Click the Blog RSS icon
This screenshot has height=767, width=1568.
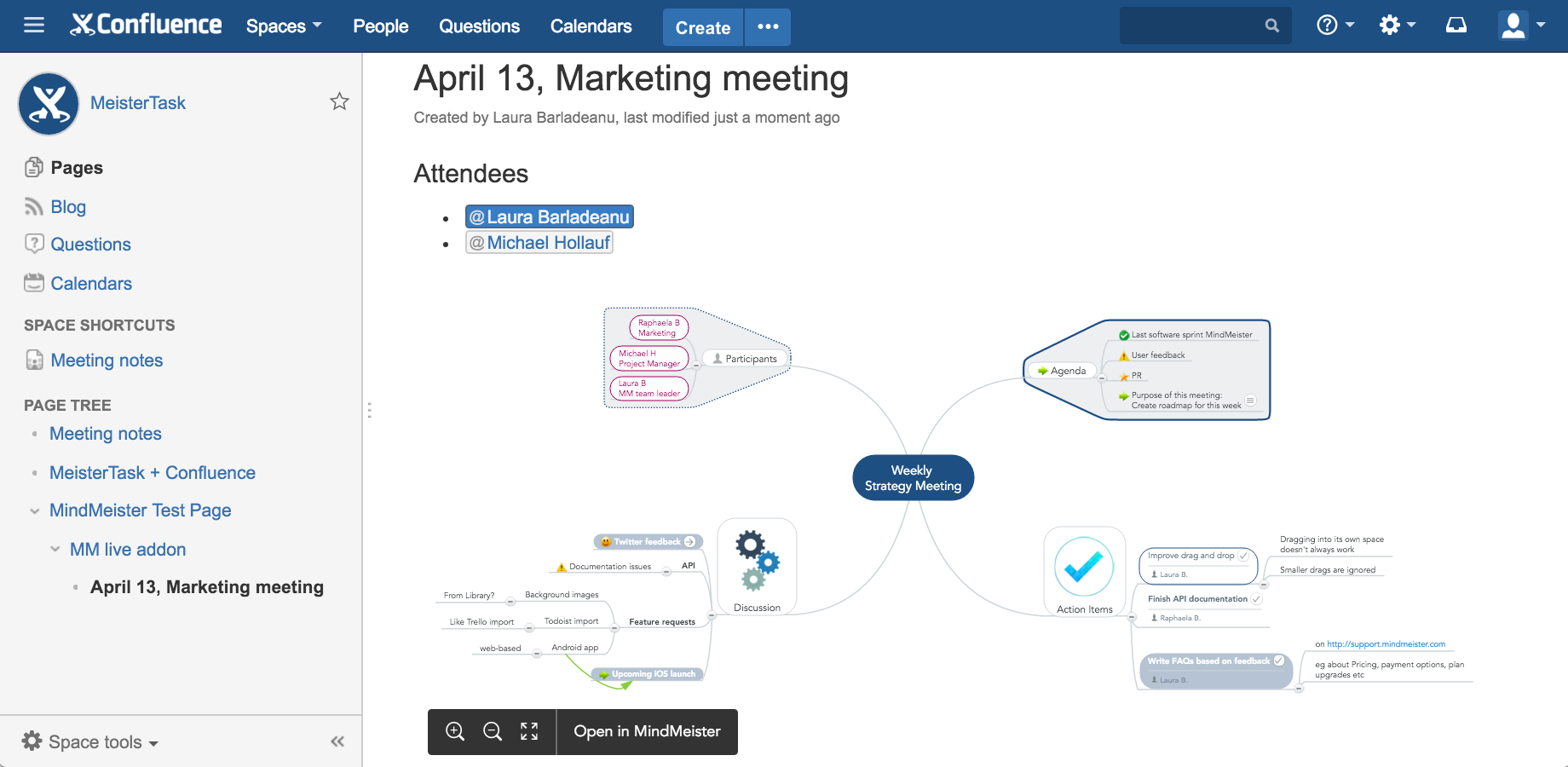pyautogui.click(x=34, y=206)
